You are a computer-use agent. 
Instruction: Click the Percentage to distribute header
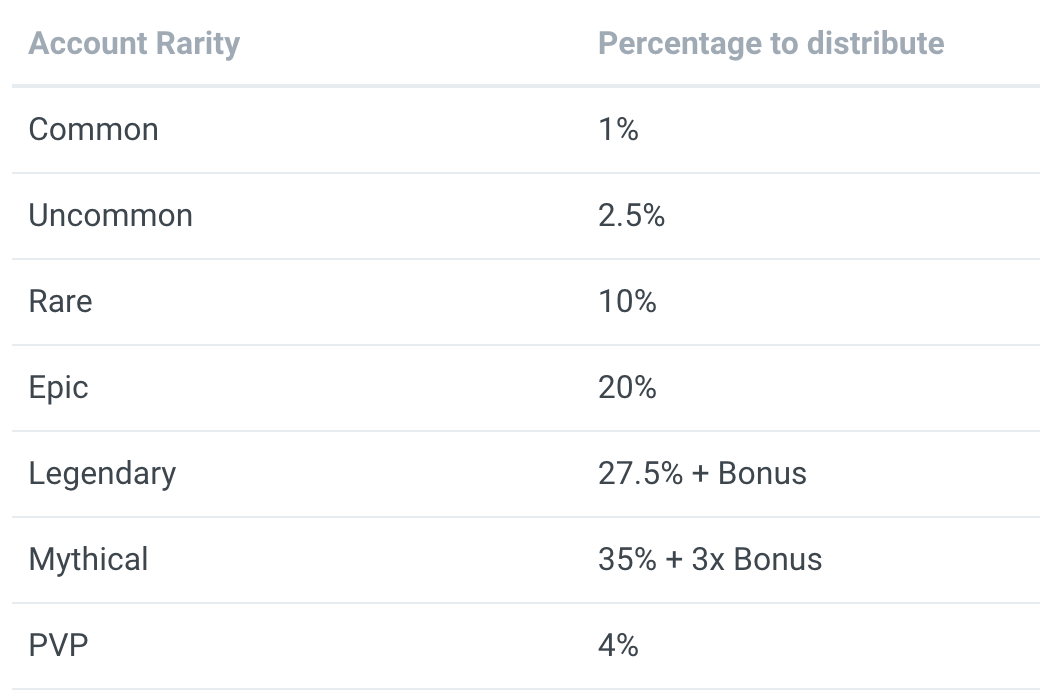coord(770,44)
